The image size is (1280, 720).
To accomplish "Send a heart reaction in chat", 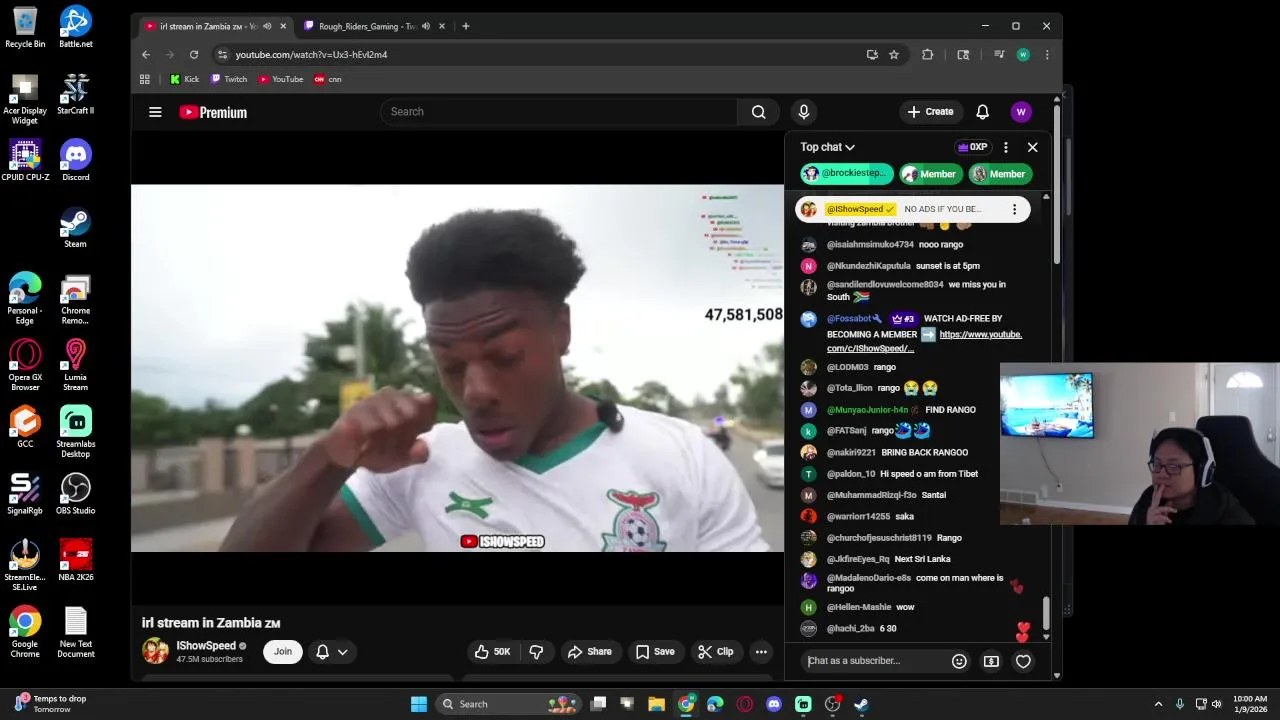I will click(x=1023, y=661).
